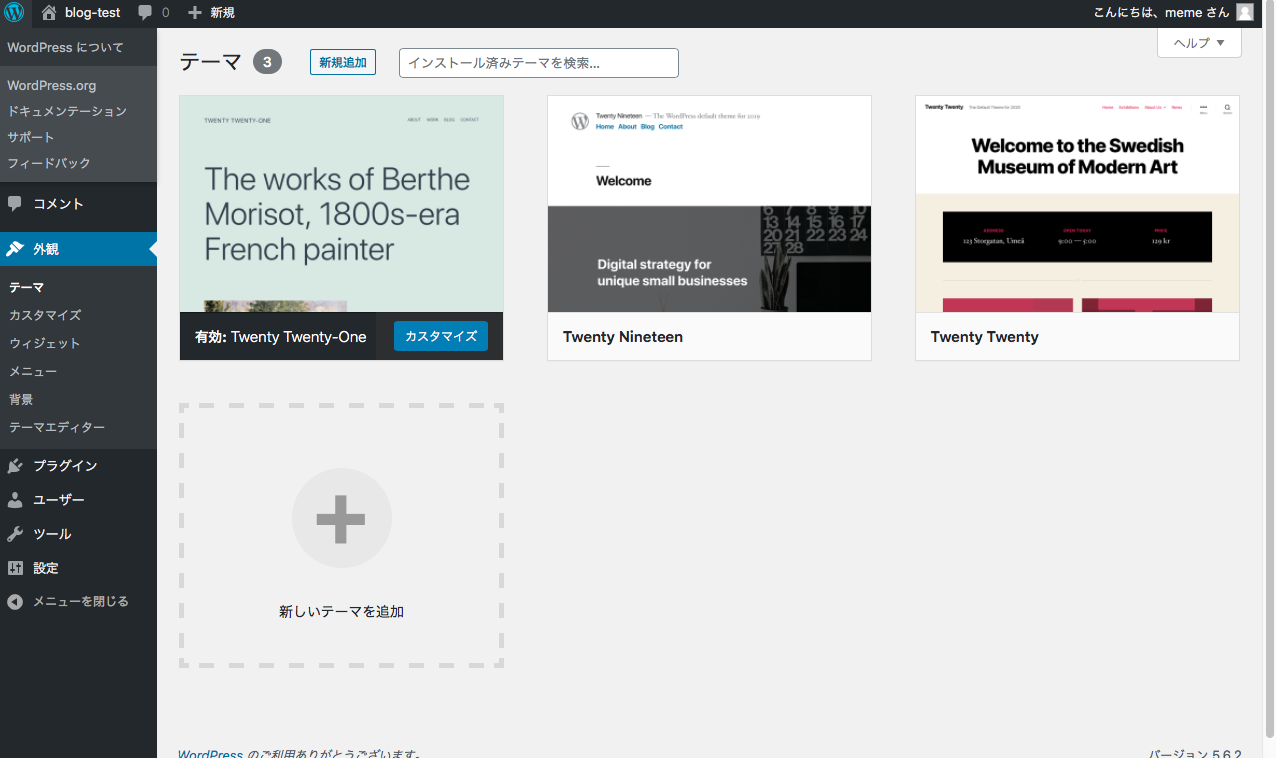Viewport: 1276px width, 758px height.
Task: Open the Twenty Nineteen theme screenshot
Action: click(709, 204)
